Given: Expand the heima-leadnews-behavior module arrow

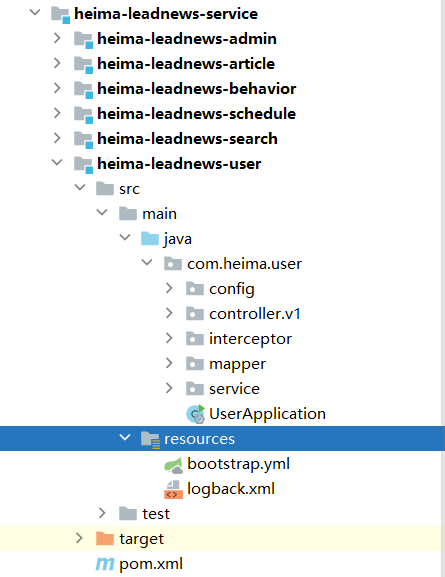Looking at the screenshot, I should pyautogui.click(x=57, y=88).
